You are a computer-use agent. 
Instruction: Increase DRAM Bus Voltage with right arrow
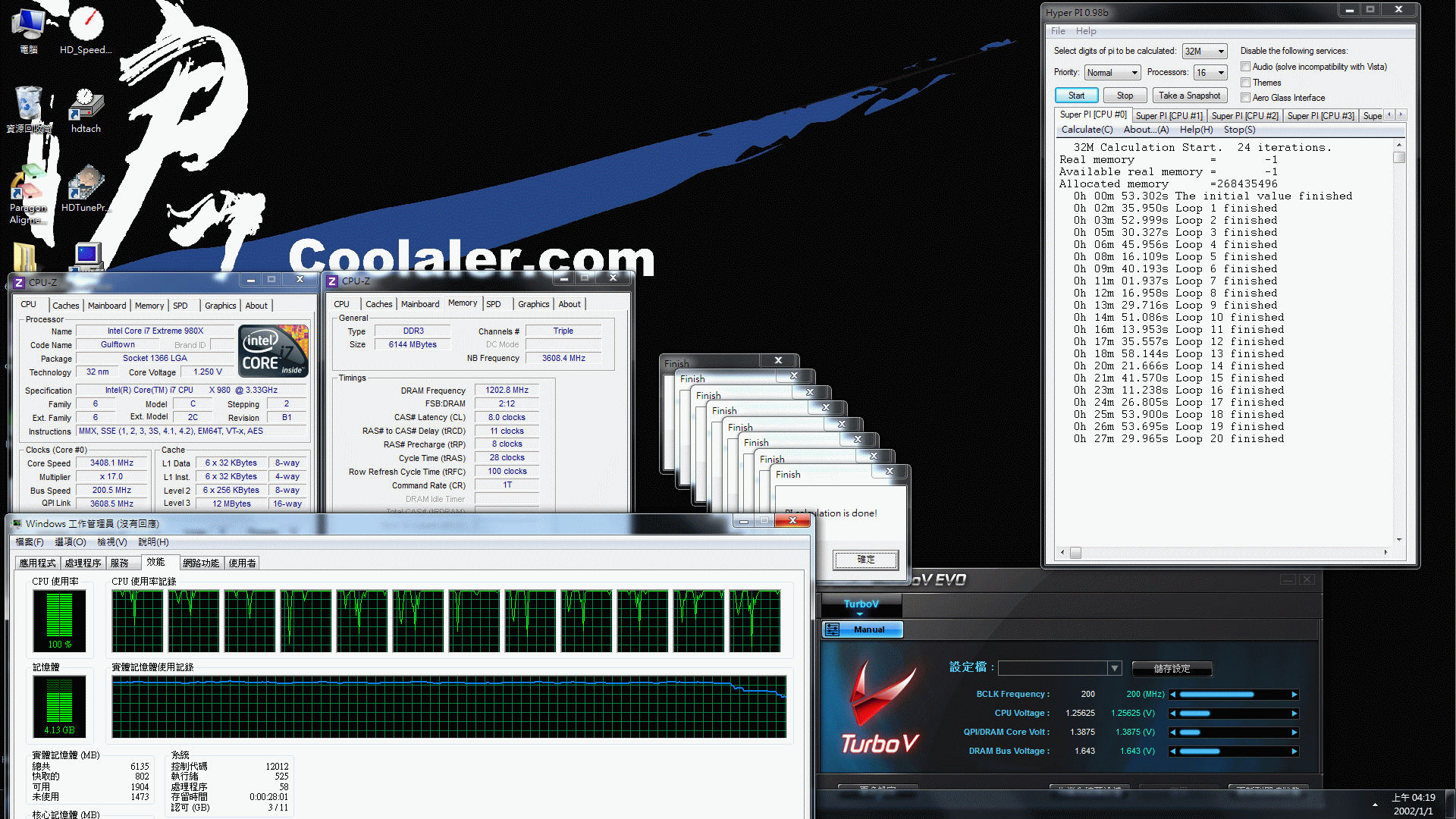click(1294, 752)
